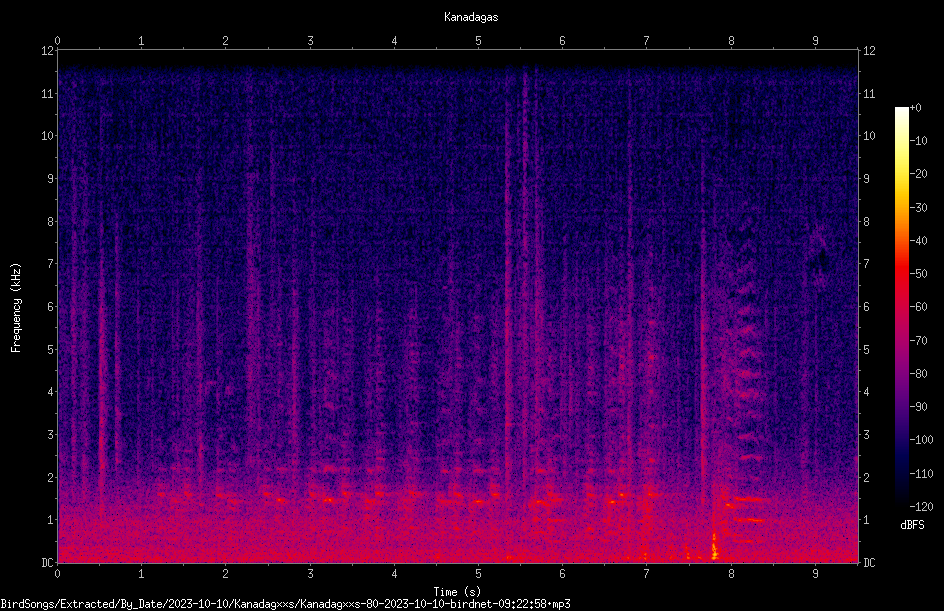The width and height of the screenshot is (944, 611).
Task: Click the dBFS label under color bar
Action: tap(912, 525)
